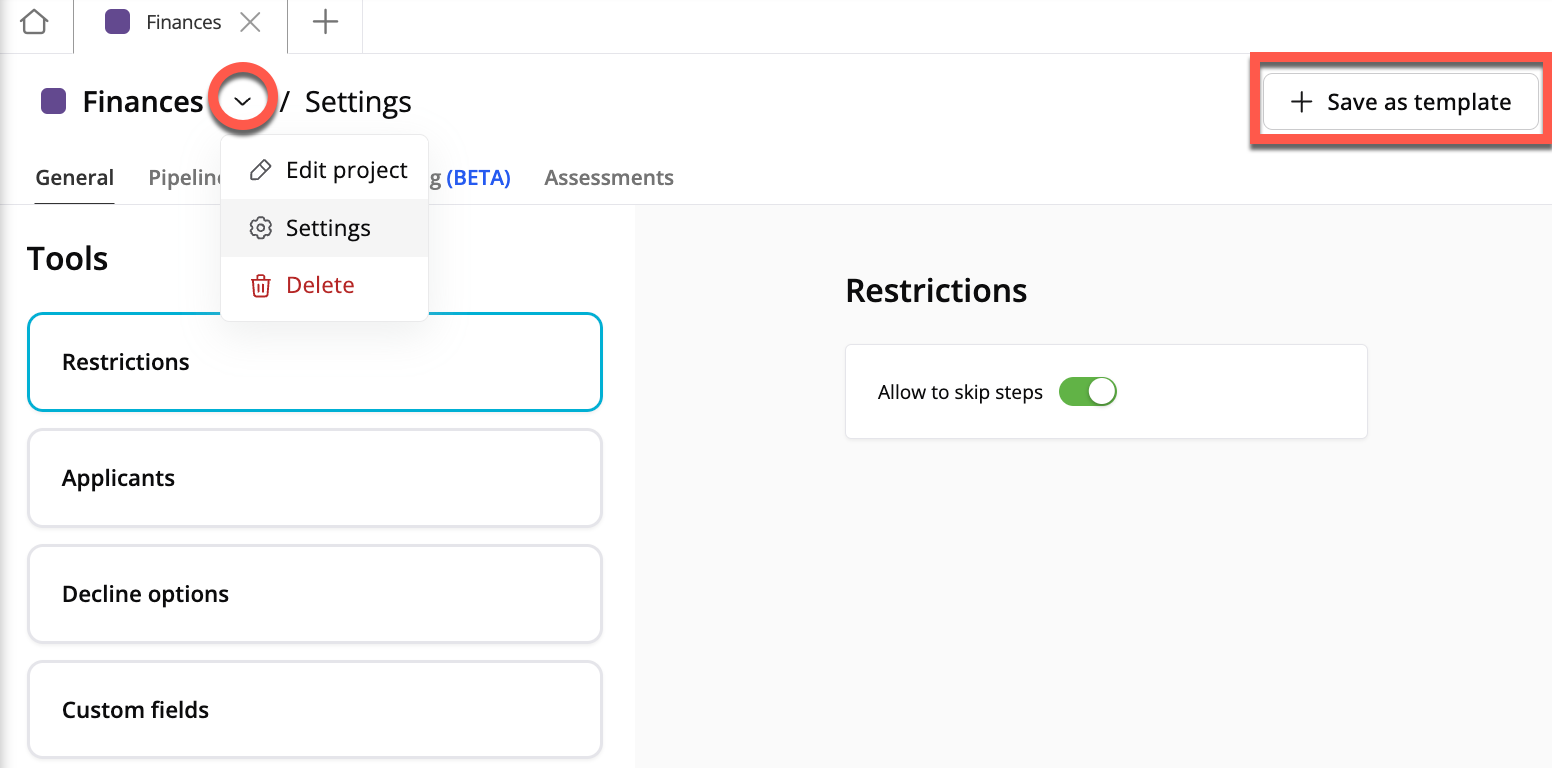This screenshot has height=768, width=1552.
Task: Close the Finances tab
Action: click(251, 22)
